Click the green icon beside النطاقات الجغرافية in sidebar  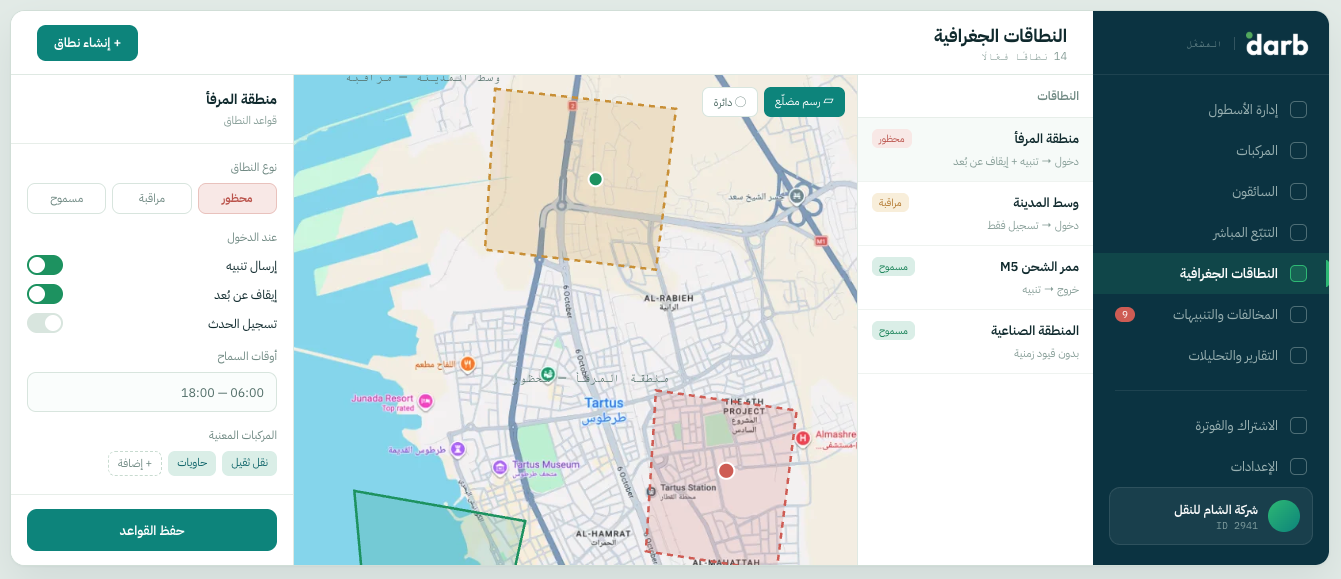1298,274
